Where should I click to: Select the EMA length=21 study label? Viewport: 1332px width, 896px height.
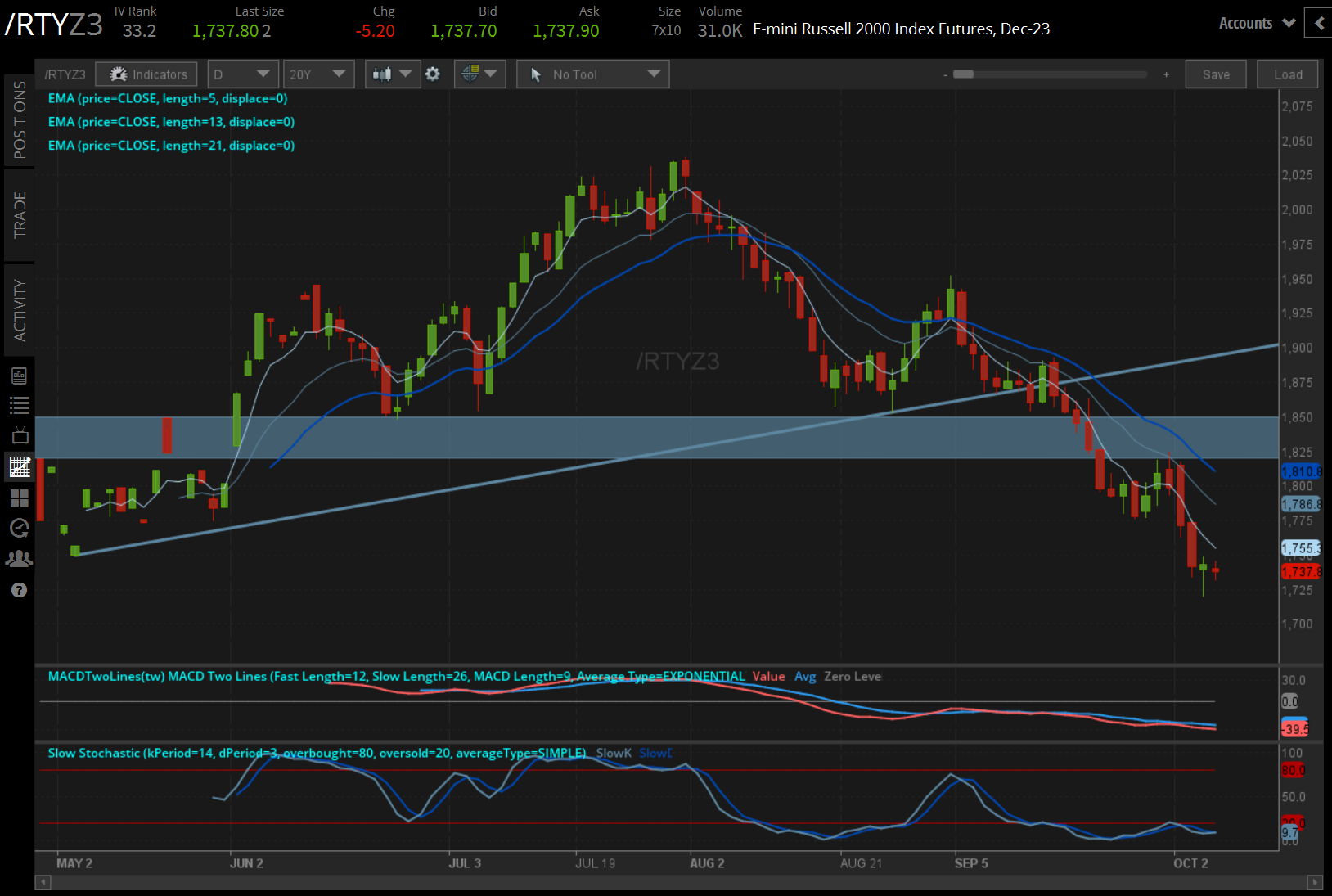[x=171, y=146]
